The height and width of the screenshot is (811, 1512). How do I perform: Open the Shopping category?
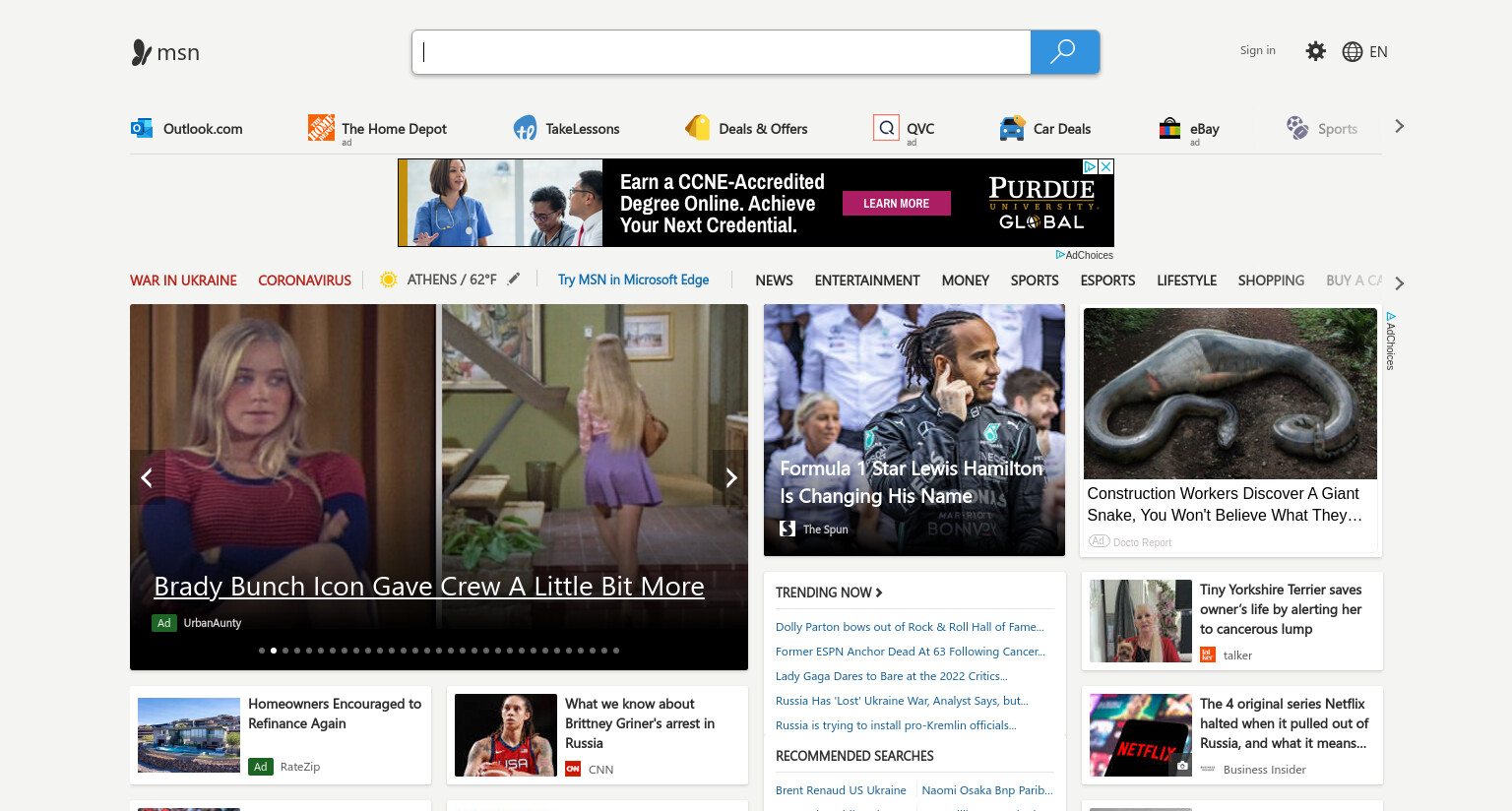[1271, 281]
